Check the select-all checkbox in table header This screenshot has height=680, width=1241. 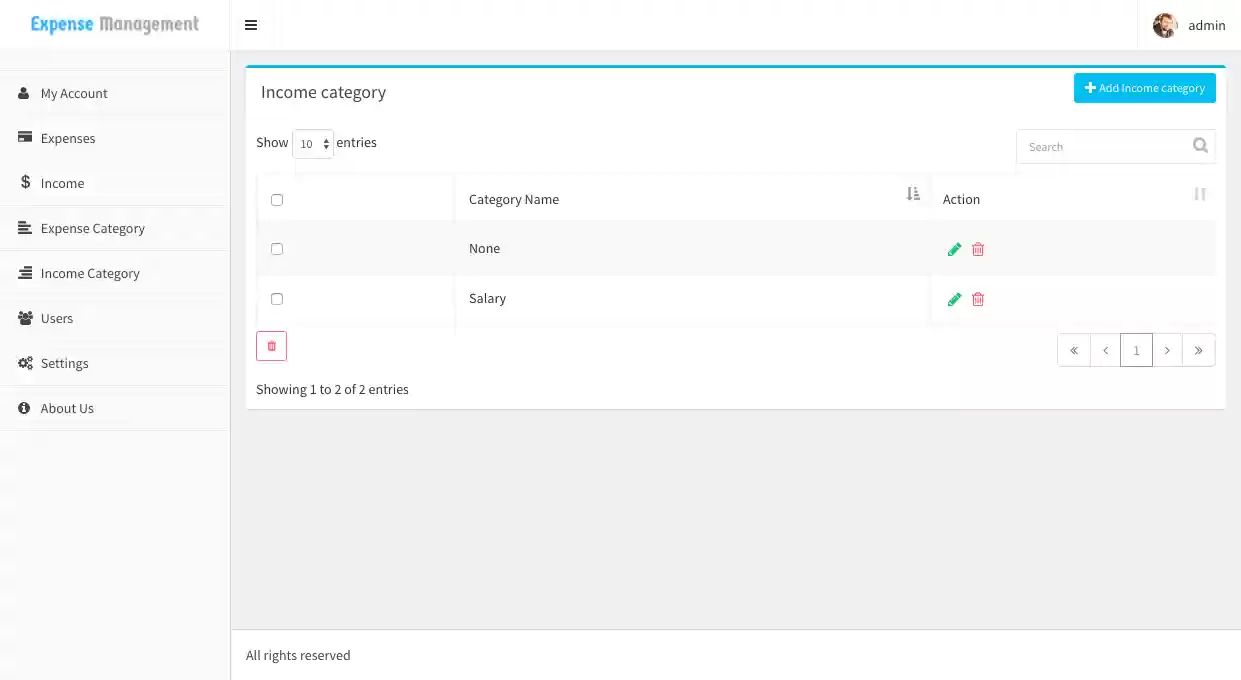coord(277,199)
